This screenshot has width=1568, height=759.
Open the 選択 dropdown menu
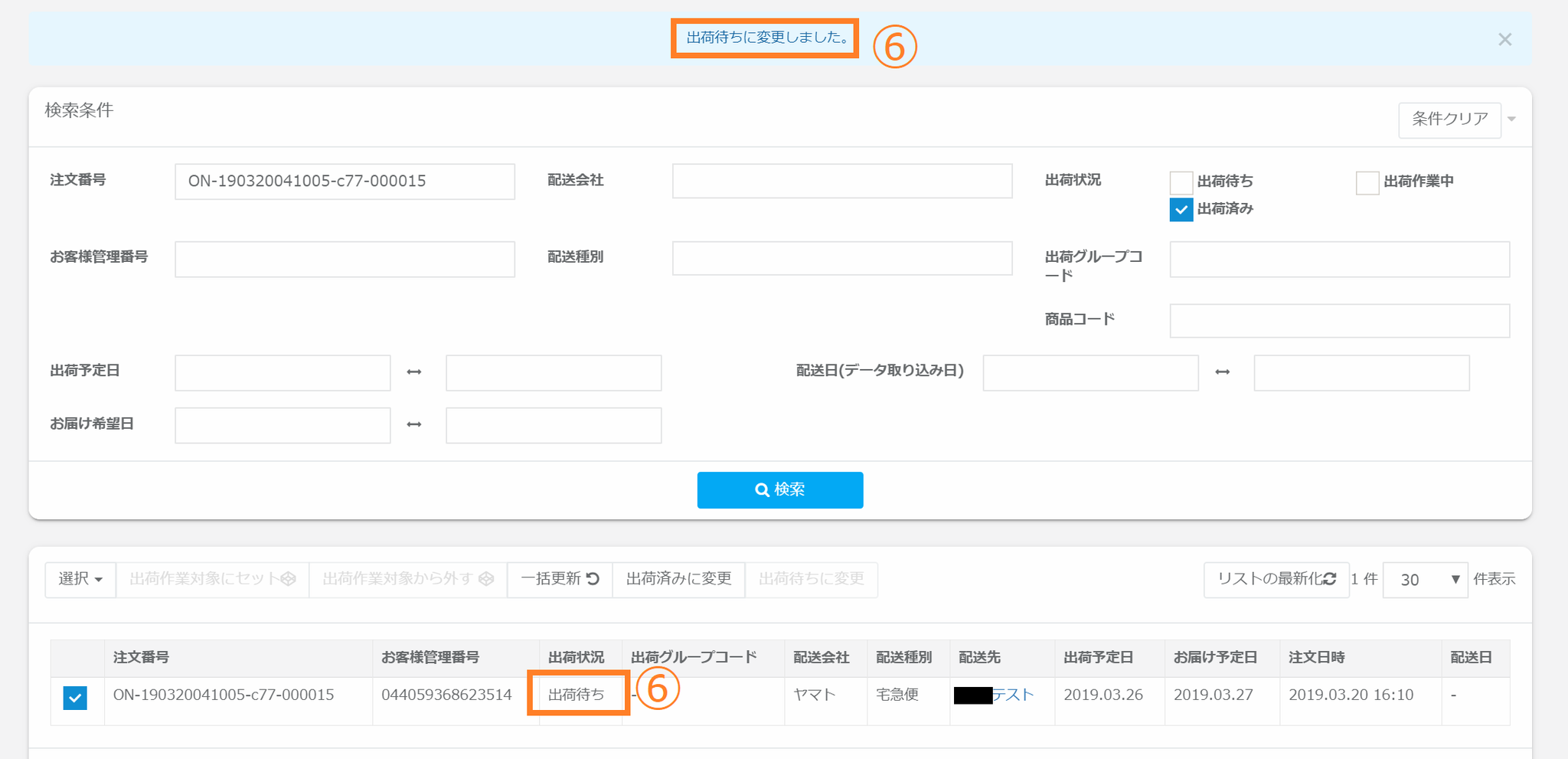point(80,580)
